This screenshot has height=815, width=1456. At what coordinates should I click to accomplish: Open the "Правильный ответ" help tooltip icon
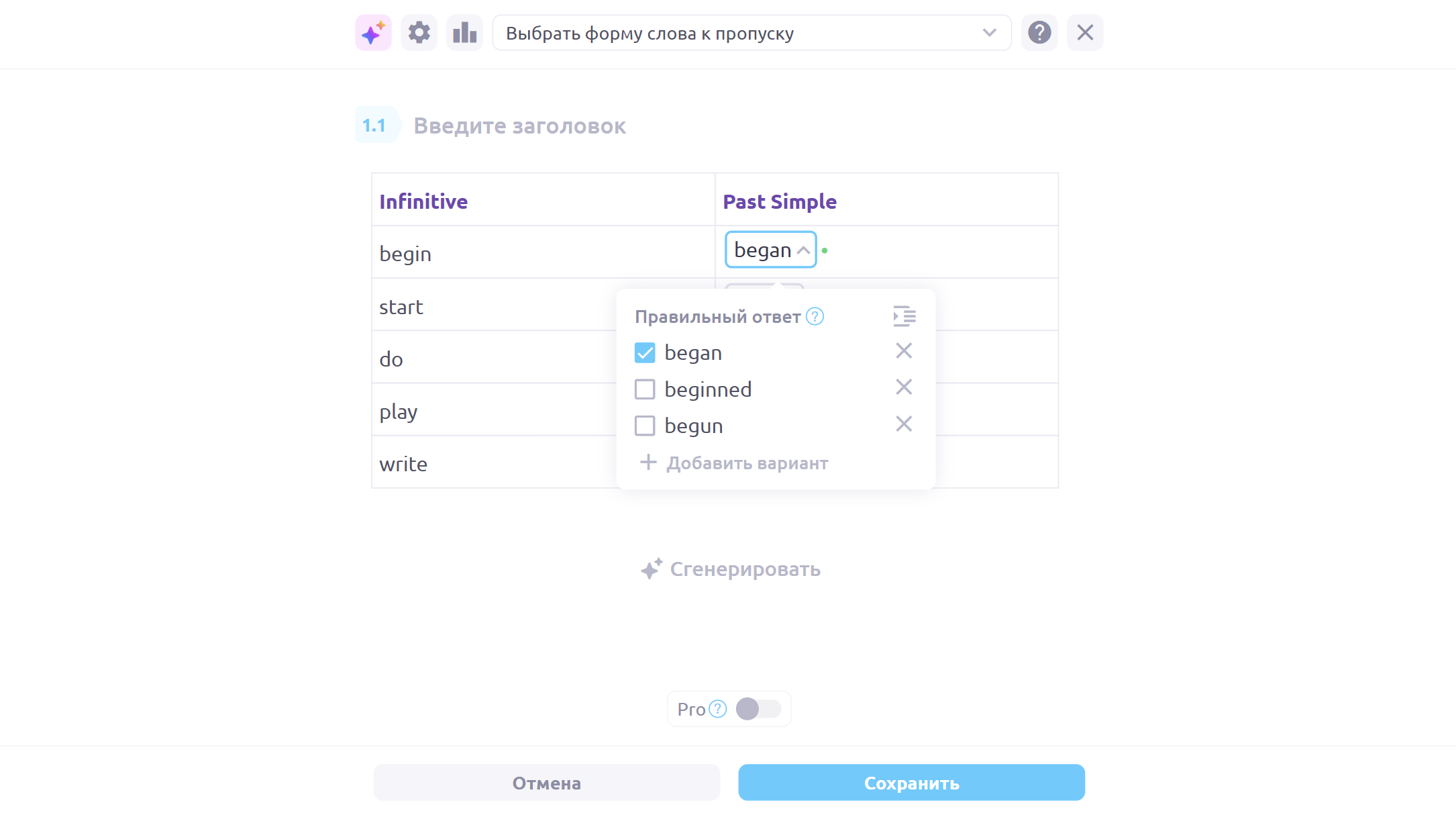(815, 316)
